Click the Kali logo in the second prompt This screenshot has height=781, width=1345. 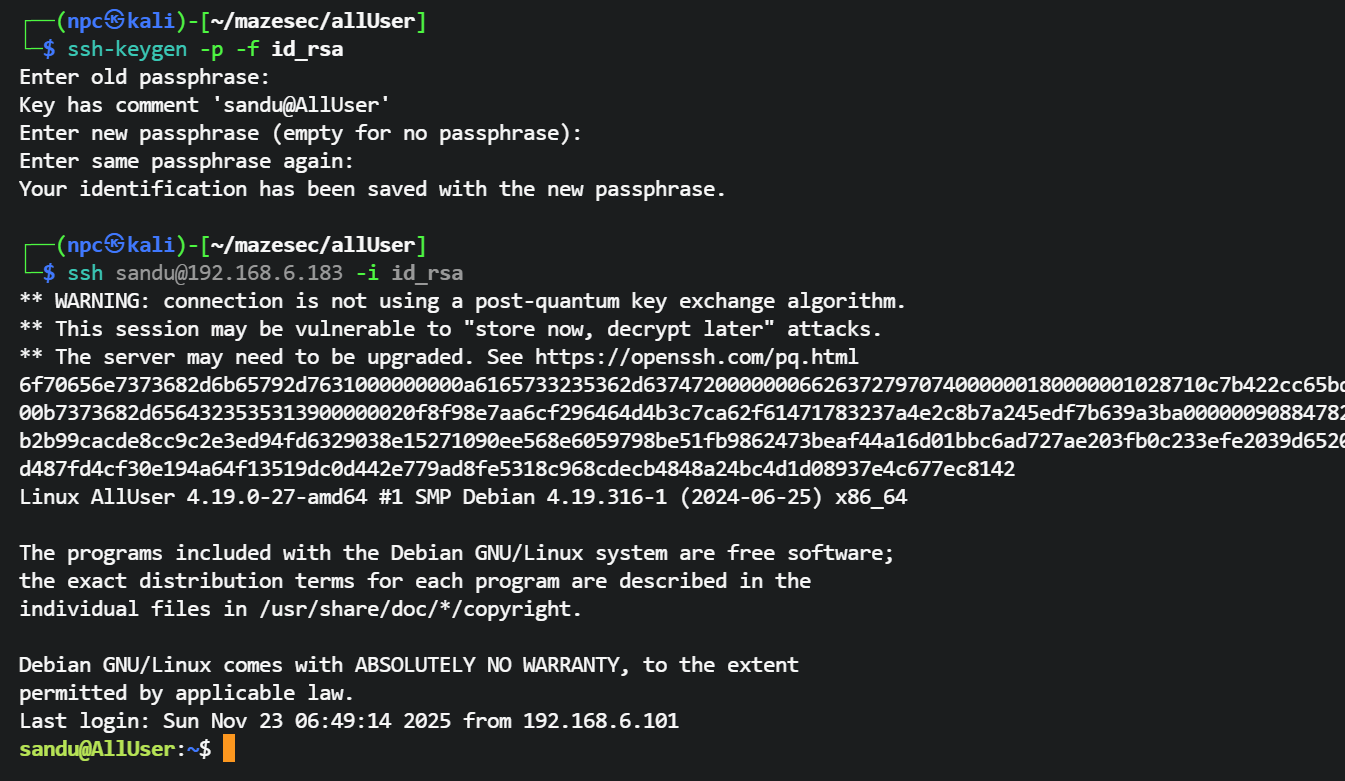115,244
